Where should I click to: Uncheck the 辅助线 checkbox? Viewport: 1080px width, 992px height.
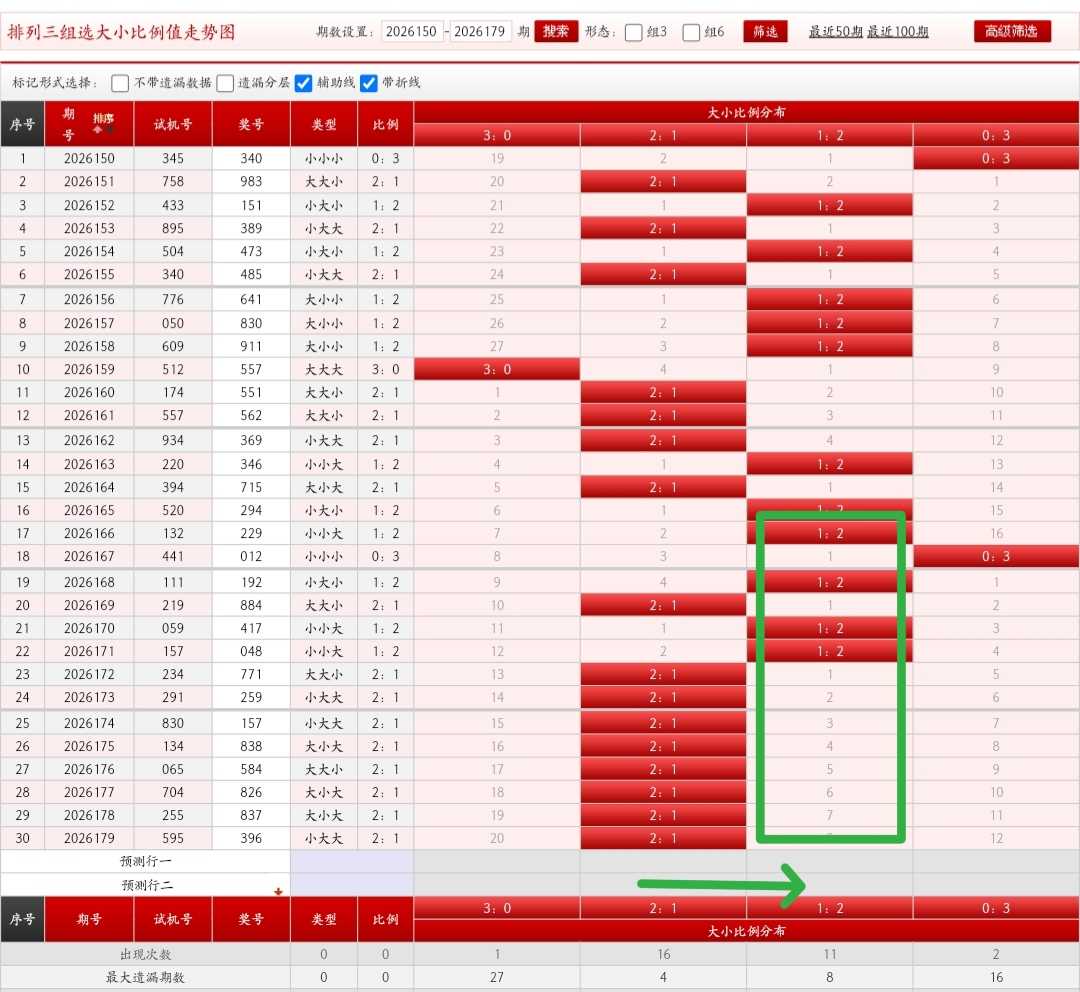coord(303,83)
